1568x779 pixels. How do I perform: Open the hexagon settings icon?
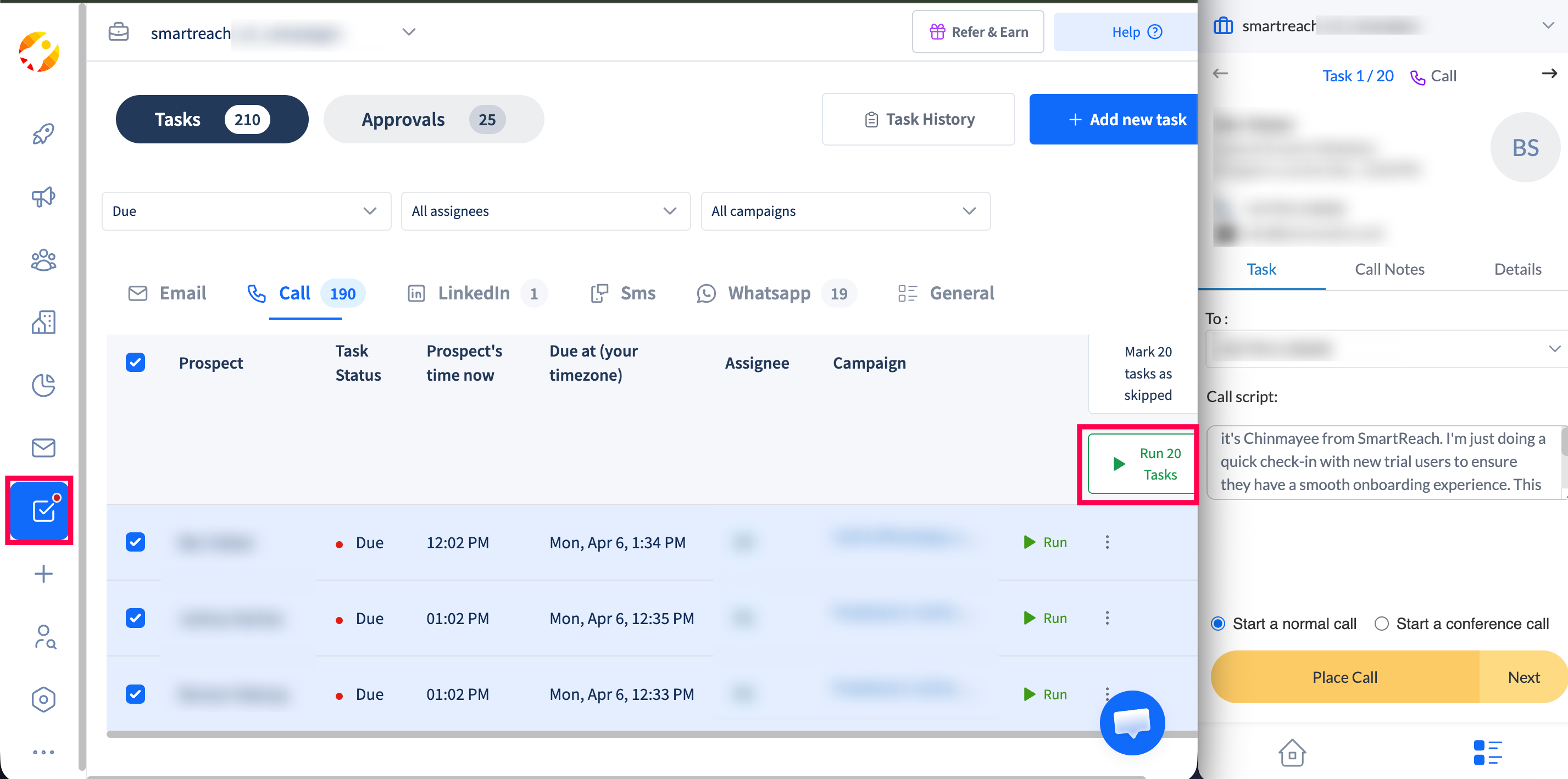click(x=43, y=699)
